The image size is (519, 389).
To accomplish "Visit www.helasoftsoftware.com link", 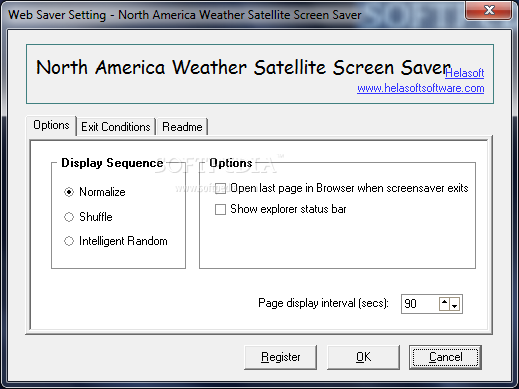I will 421,88.
